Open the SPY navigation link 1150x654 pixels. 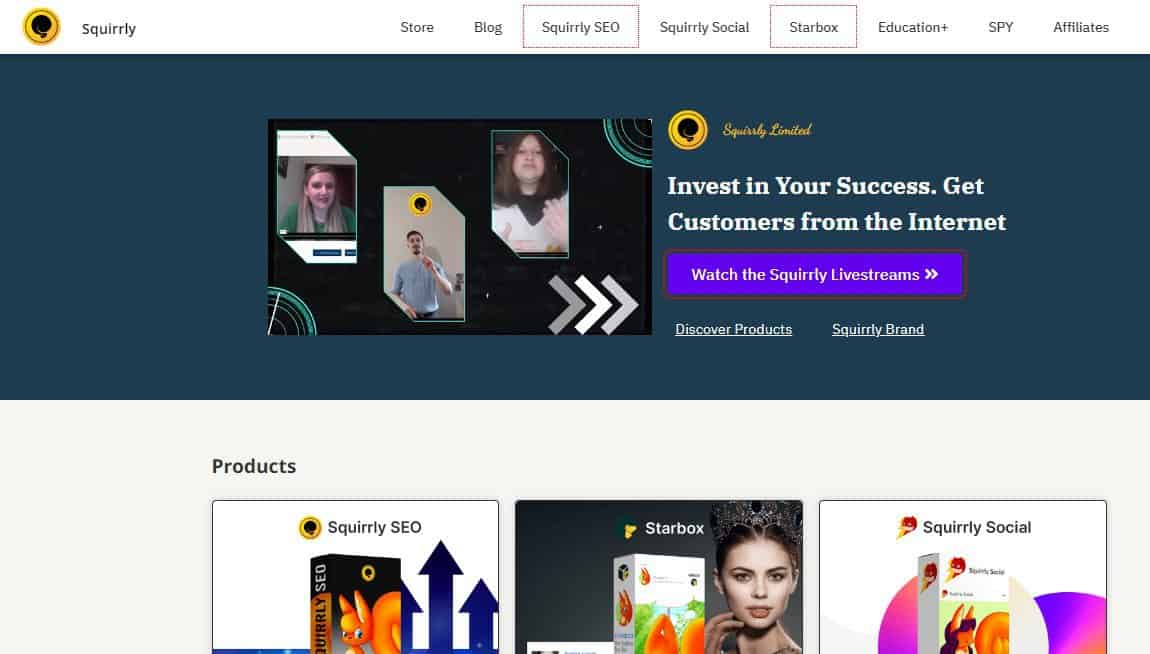point(1000,27)
